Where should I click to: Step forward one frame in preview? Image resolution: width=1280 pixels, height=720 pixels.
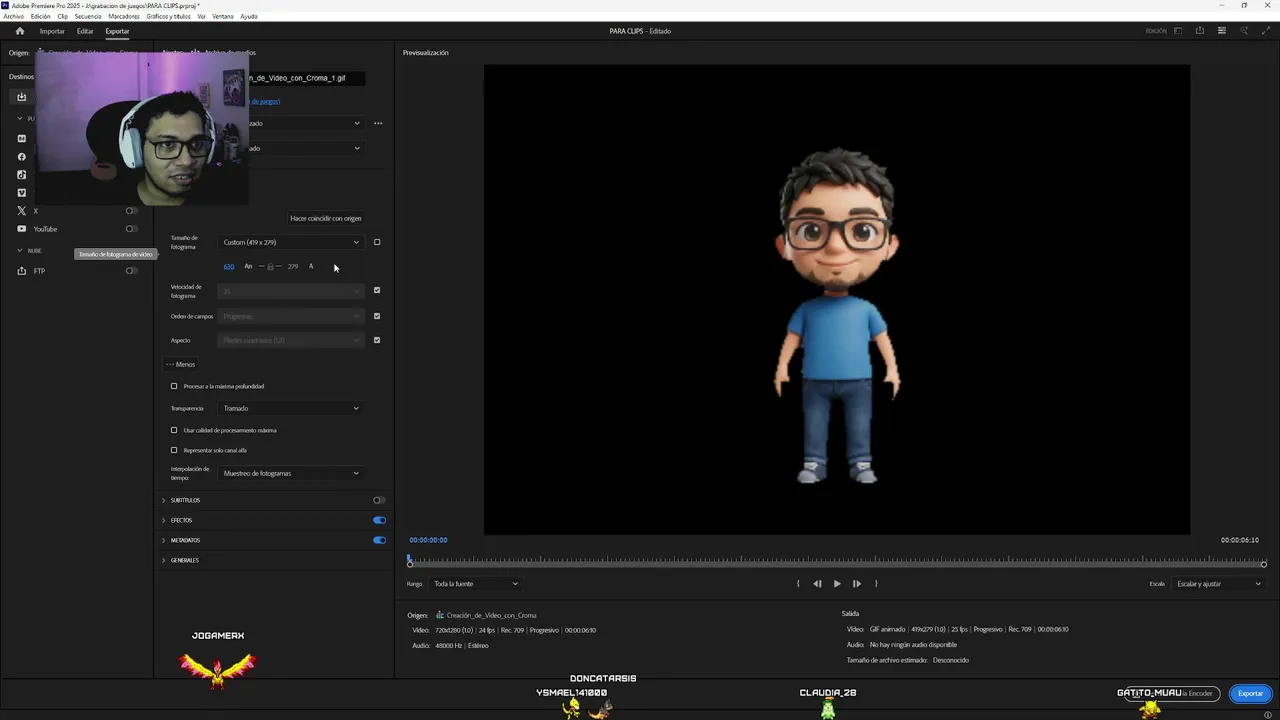[857, 584]
